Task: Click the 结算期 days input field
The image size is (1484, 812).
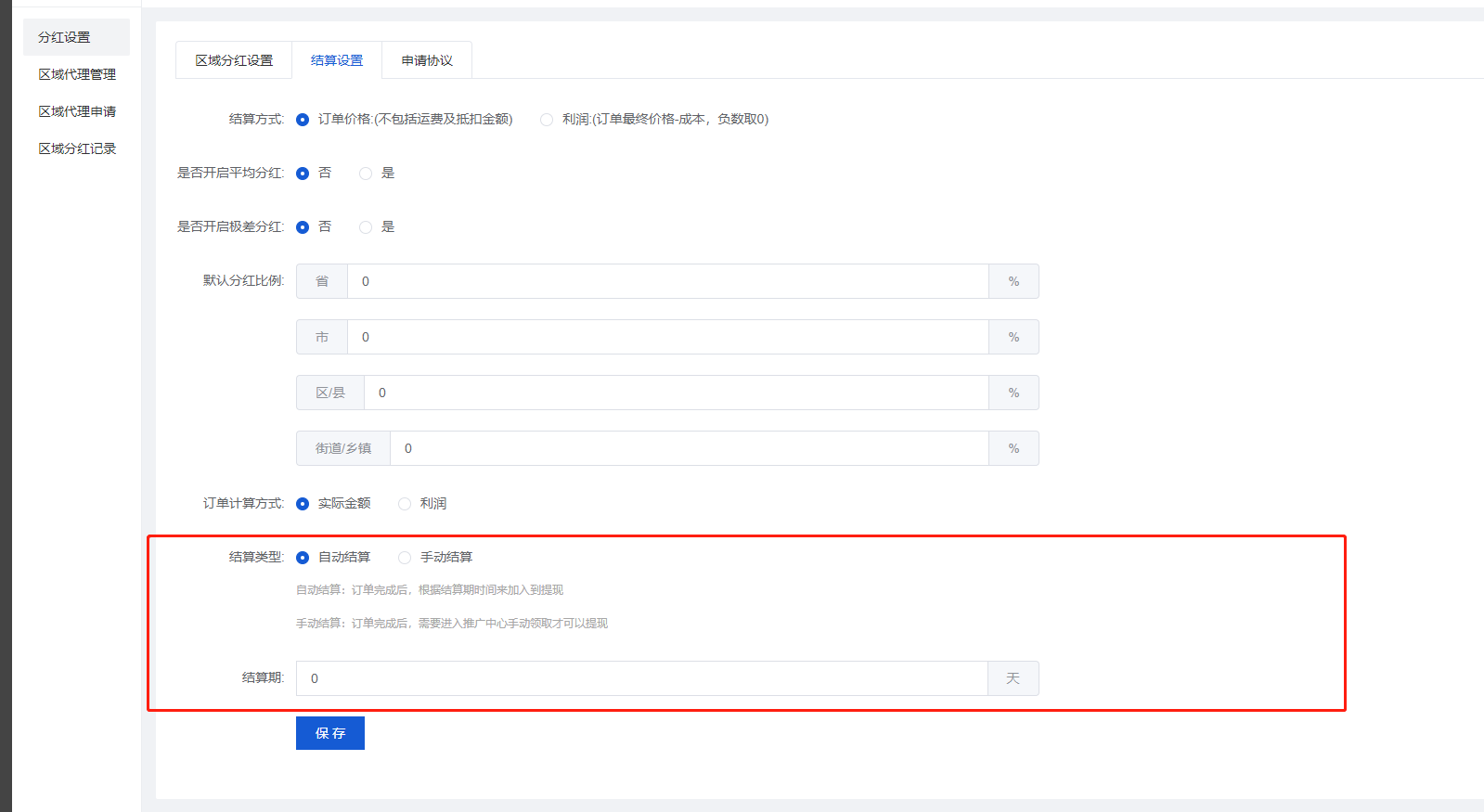Action: click(x=641, y=678)
